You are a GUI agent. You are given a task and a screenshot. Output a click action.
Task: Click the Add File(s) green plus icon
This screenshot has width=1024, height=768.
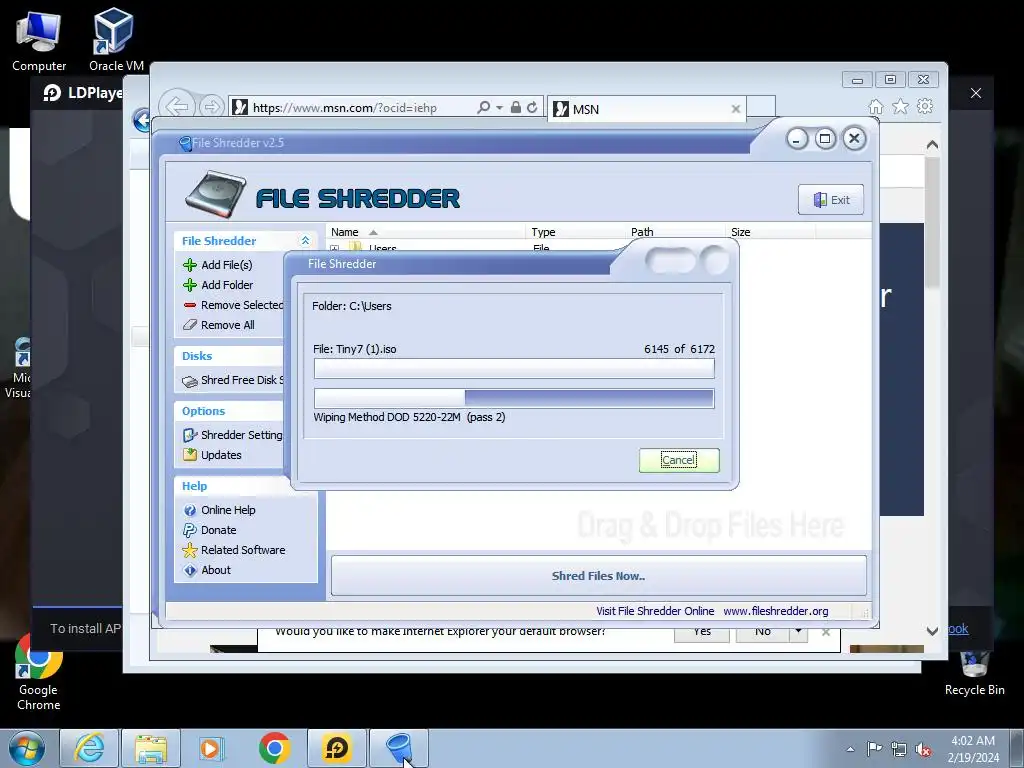coord(189,264)
